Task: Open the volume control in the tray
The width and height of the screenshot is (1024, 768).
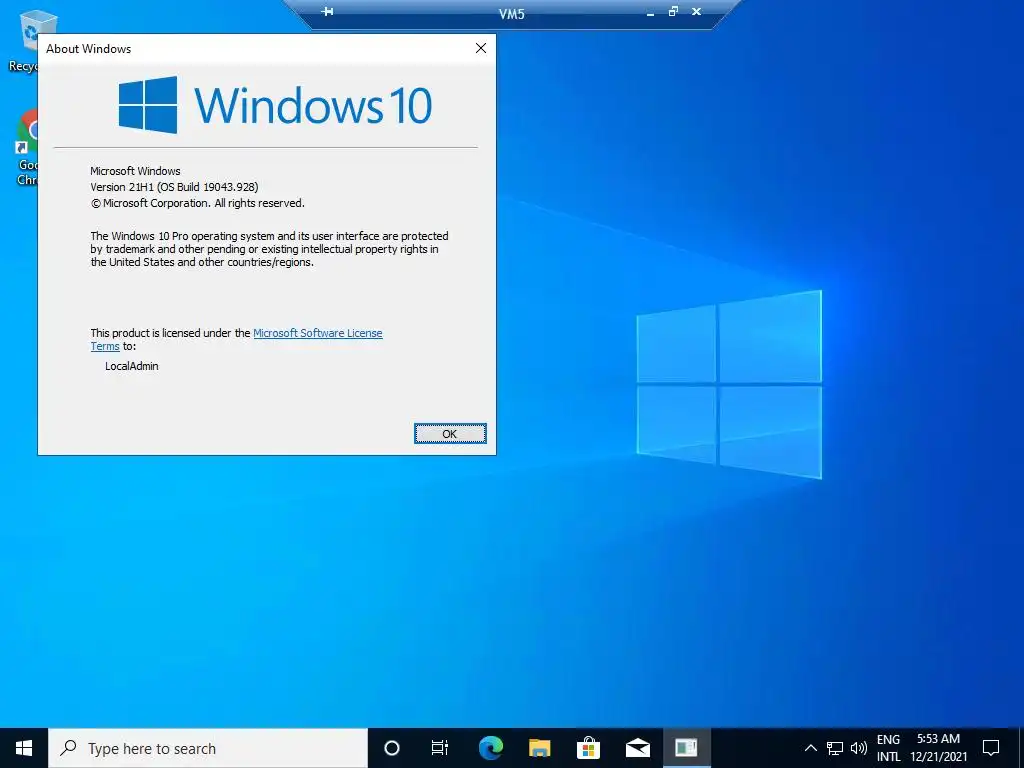Action: click(x=859, y=748)
